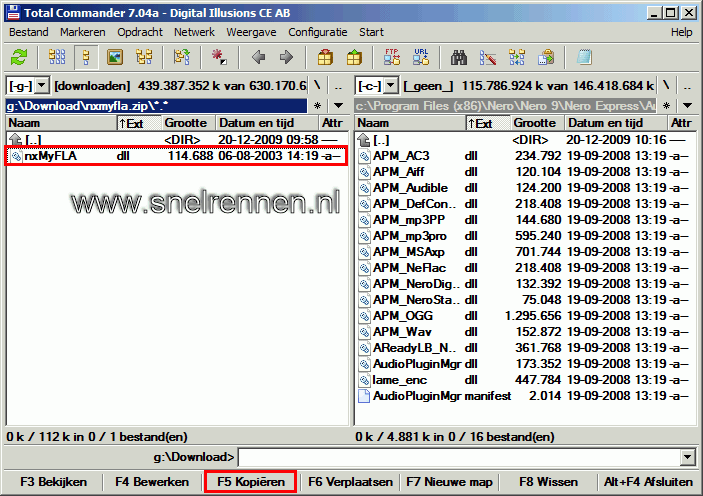This screenshot has width=703, height=496.
Task: Open the Start menu item
Action: click(x=371, y=32)
